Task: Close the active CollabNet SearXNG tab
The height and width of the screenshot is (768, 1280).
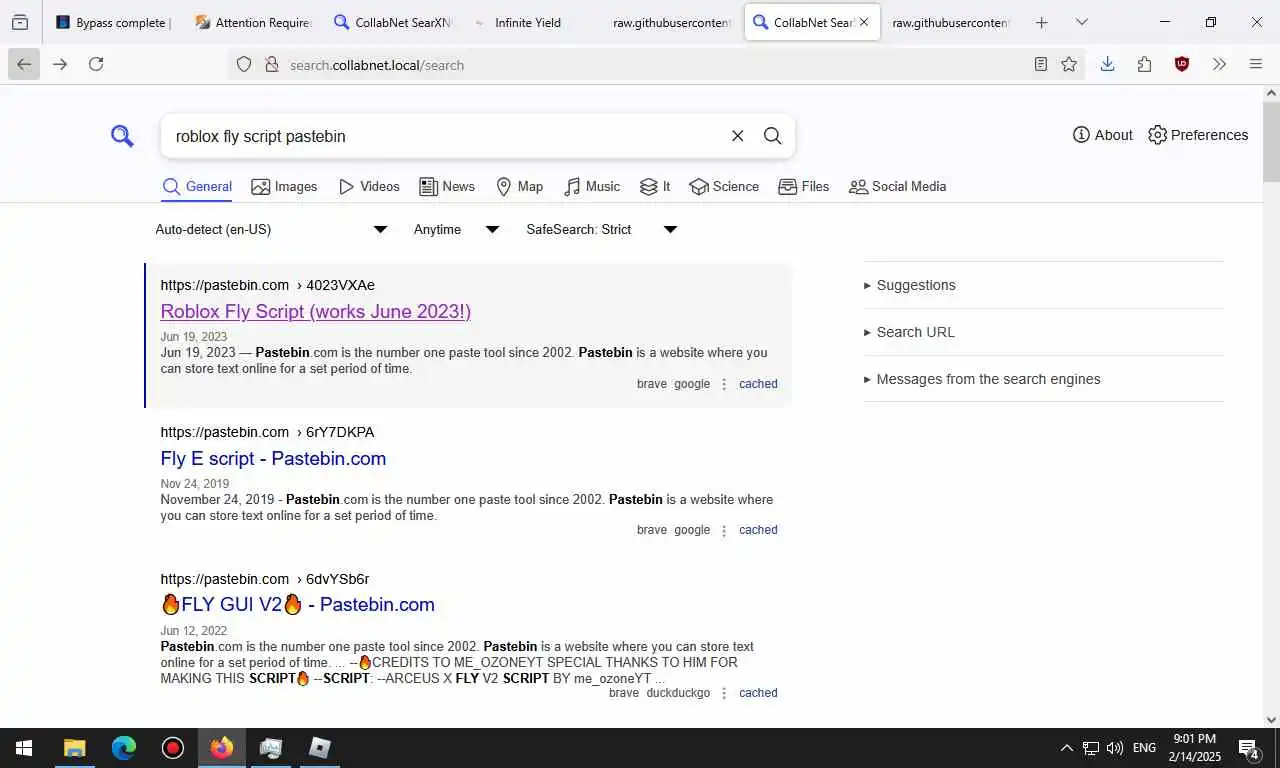Action: 864,22
